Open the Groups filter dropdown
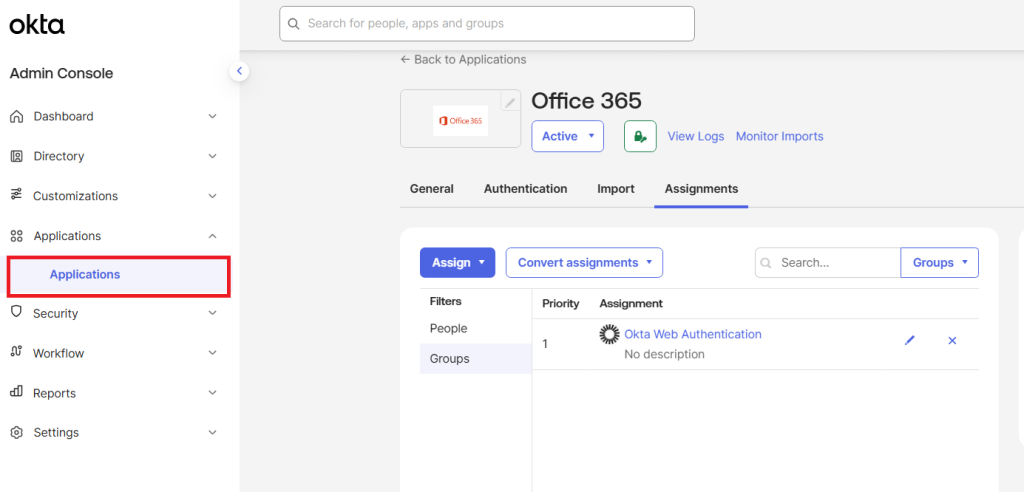This screenshot has width=1024, height=492. 939,263
